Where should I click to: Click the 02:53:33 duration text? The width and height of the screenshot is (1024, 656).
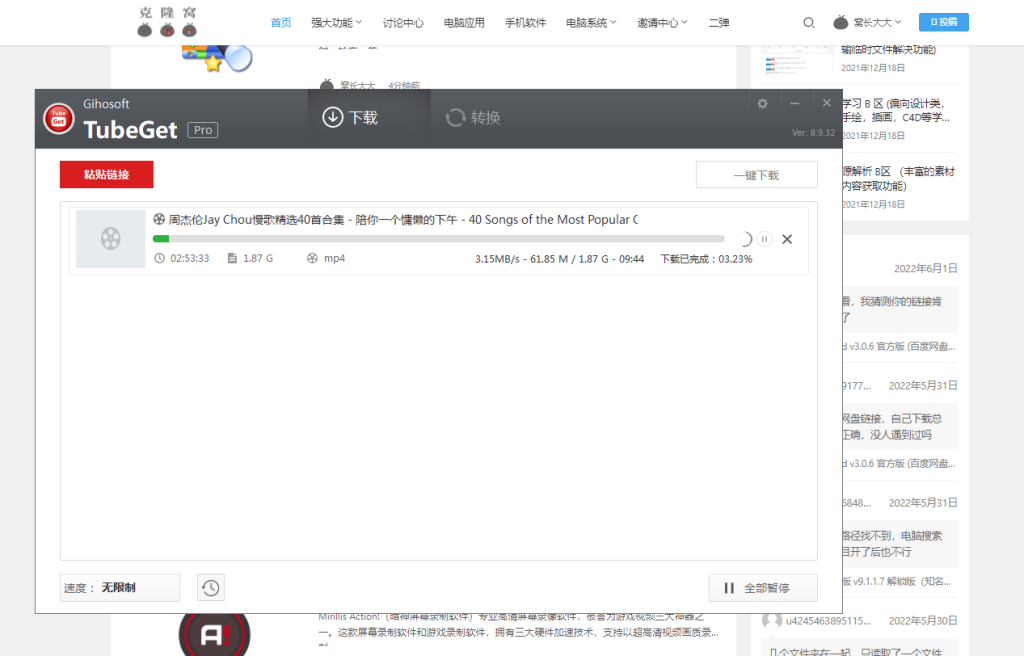[189, 258]
